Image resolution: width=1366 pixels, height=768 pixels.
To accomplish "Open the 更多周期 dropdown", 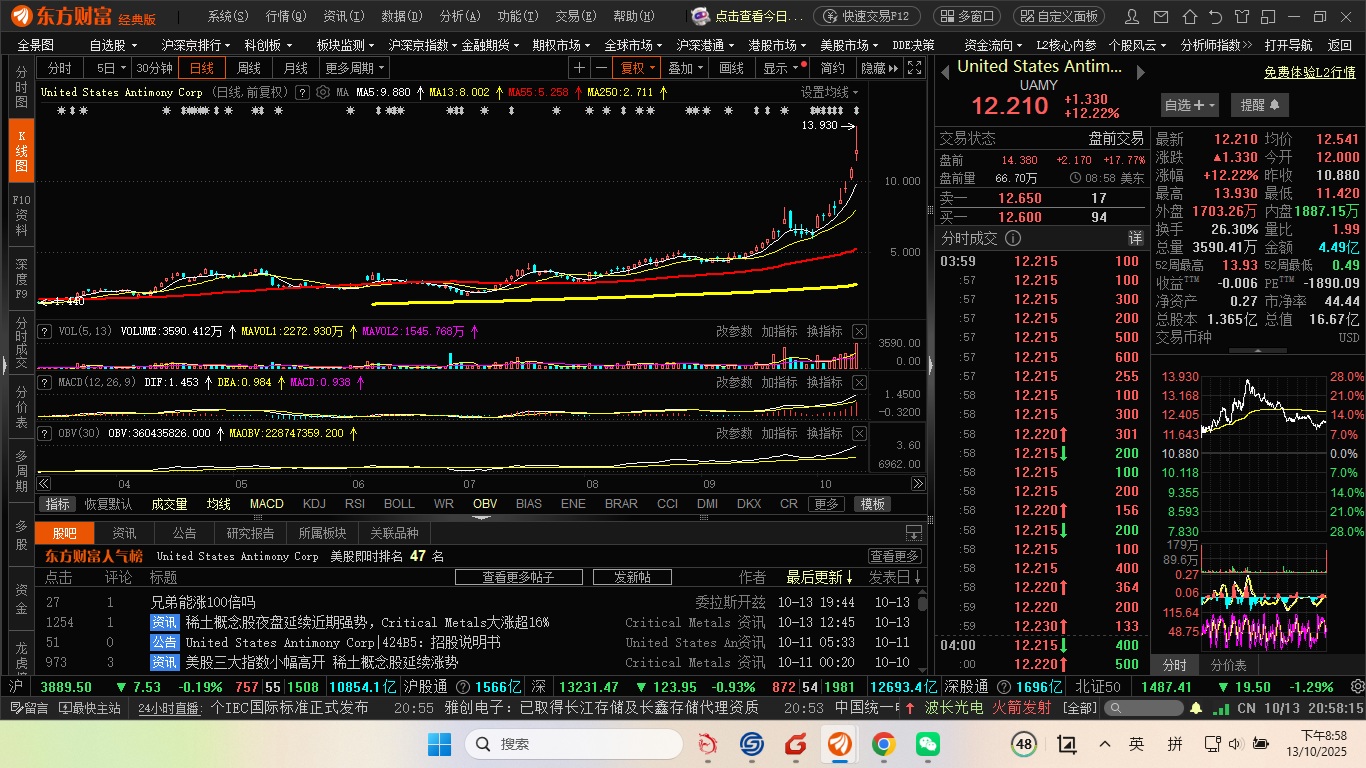I will pos(356,68).
